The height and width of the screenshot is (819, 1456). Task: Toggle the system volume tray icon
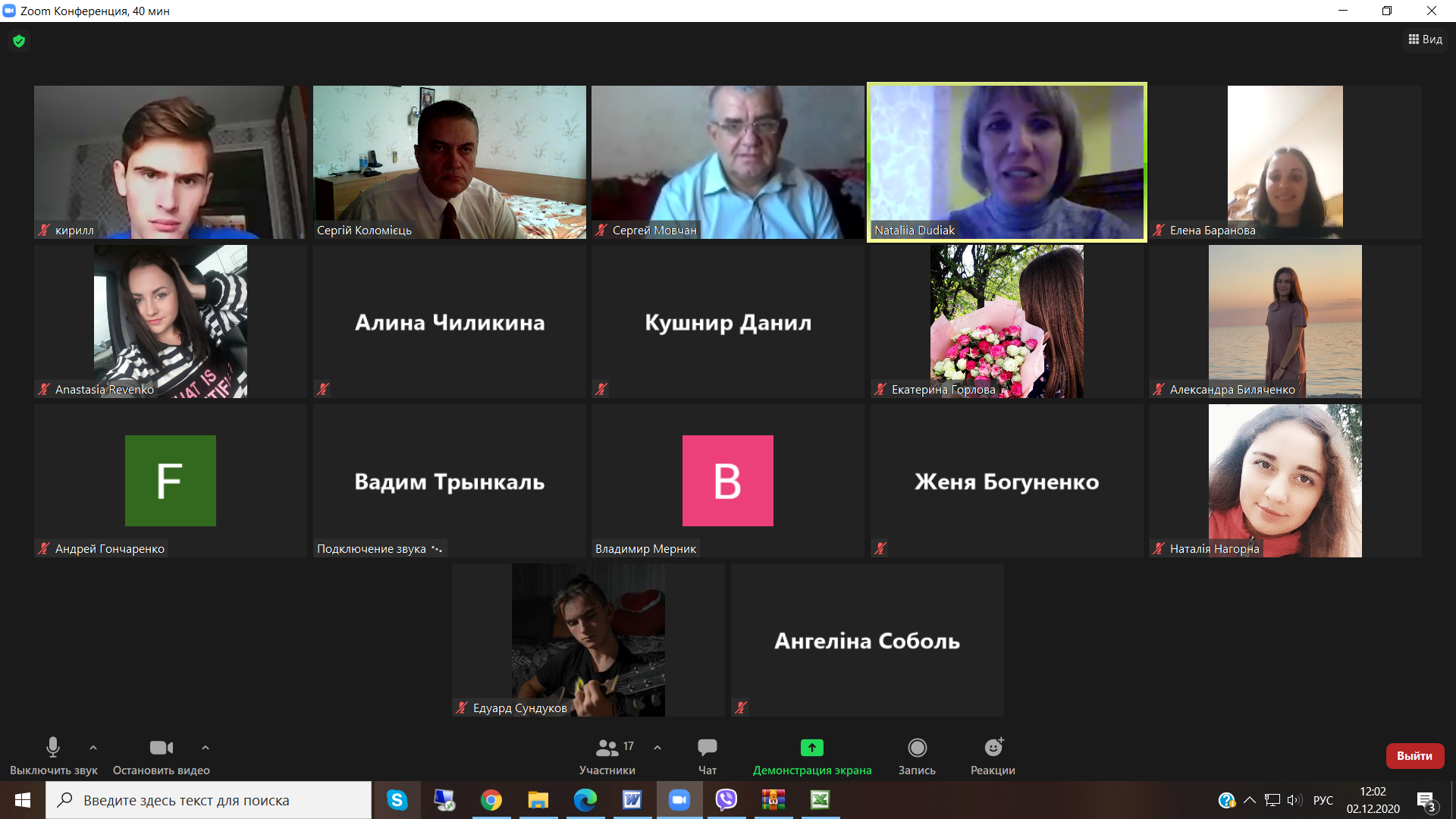pyautogui.click(x=1294, y=800)
